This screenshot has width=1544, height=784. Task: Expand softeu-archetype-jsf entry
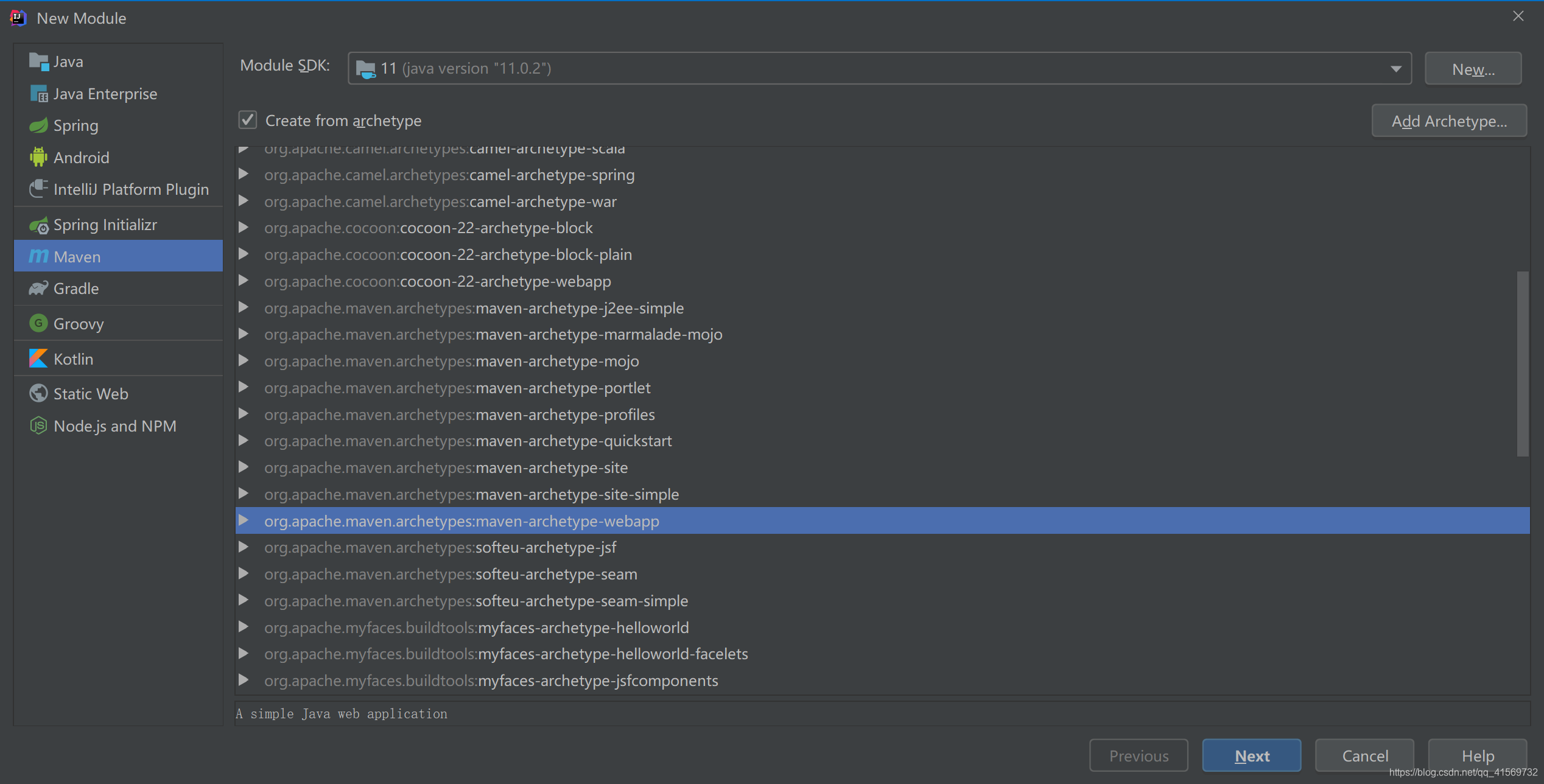(x=244, y=547)
